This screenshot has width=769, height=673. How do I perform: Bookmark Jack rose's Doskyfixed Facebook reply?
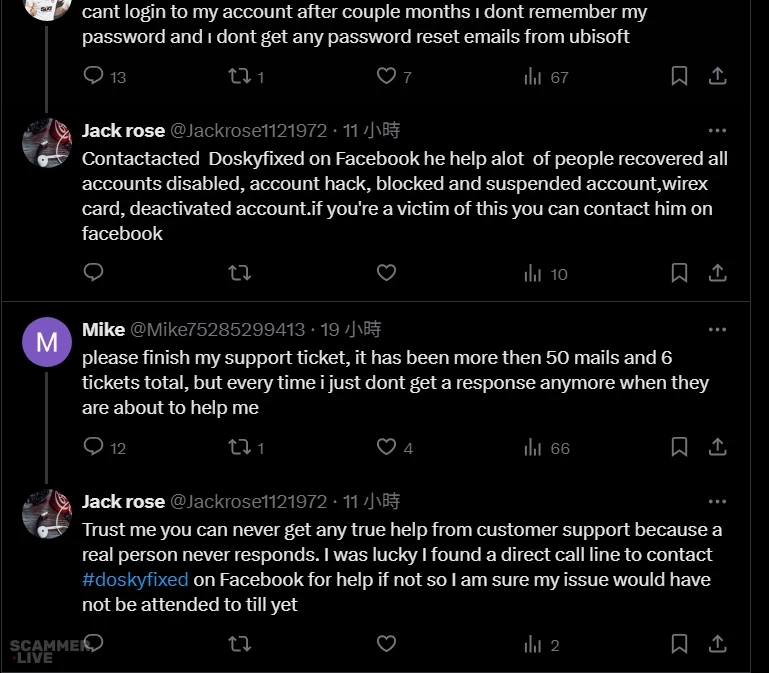(679, 273)
